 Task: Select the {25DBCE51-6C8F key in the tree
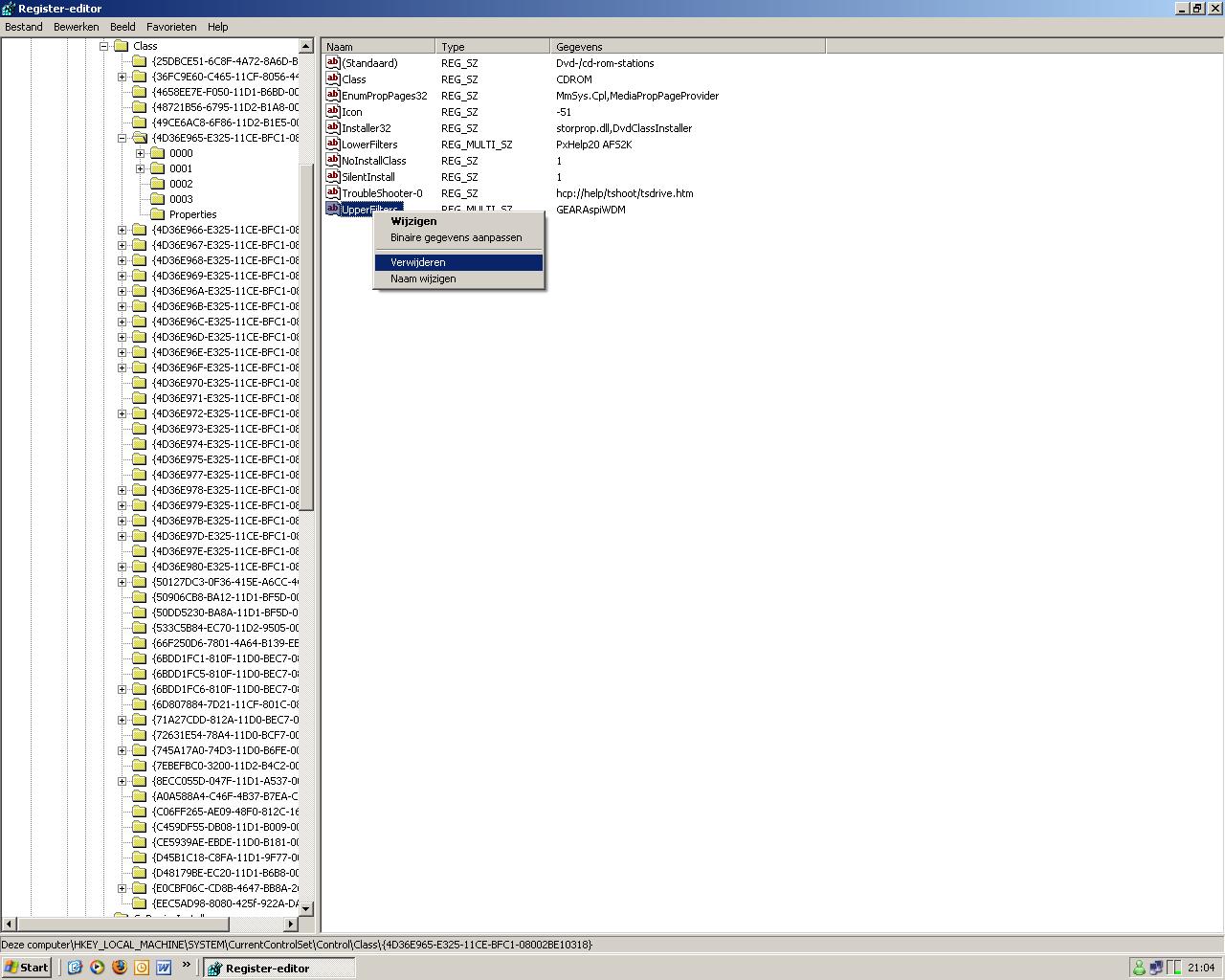(x=225, y=61)
